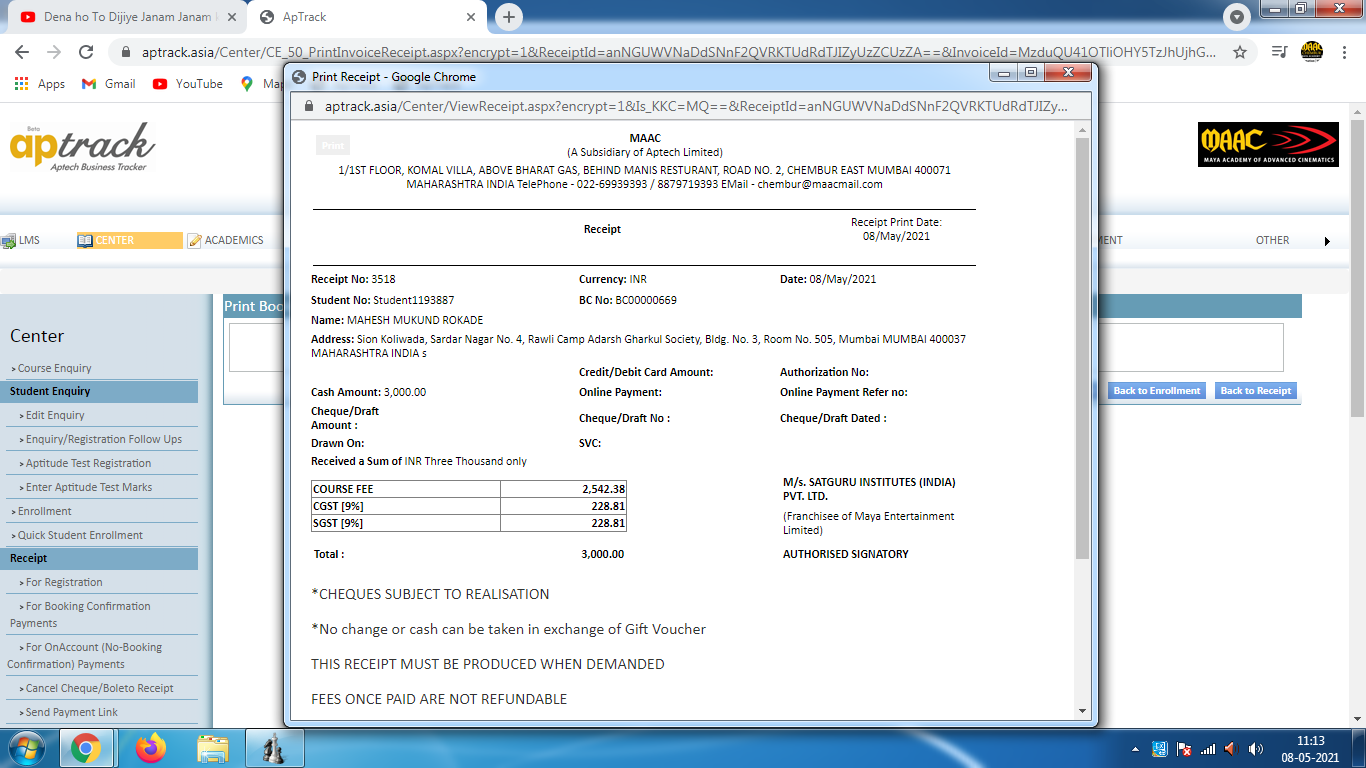The width and height of the screenshot is (1366, 768).
Task: Open the media control music icon
Action: click(x=1279, y=52)
